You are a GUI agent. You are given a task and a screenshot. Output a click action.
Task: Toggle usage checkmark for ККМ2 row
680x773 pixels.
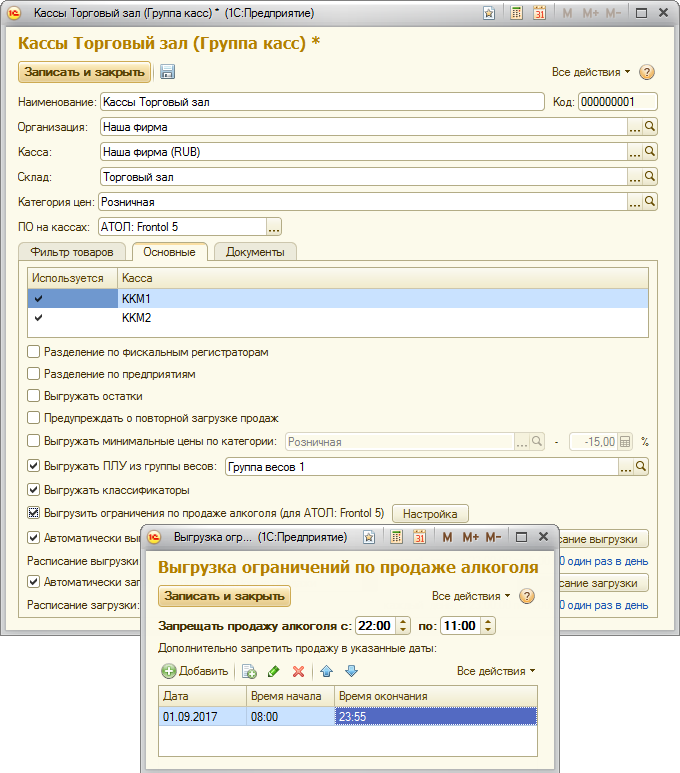point(38,318)
